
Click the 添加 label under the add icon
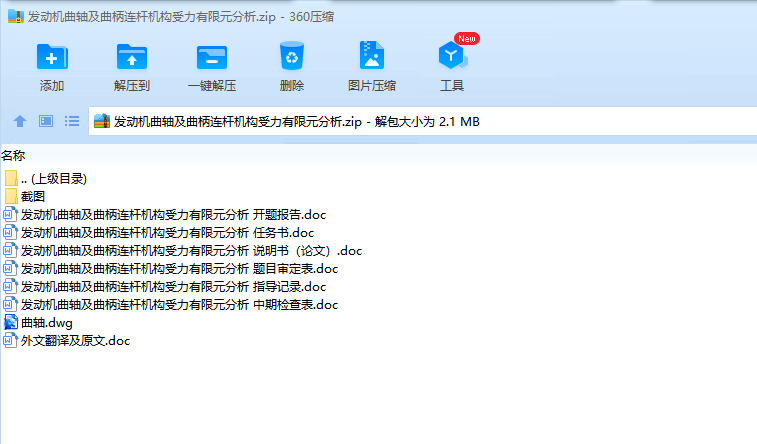pyautogui.click(x=52, y=85)
